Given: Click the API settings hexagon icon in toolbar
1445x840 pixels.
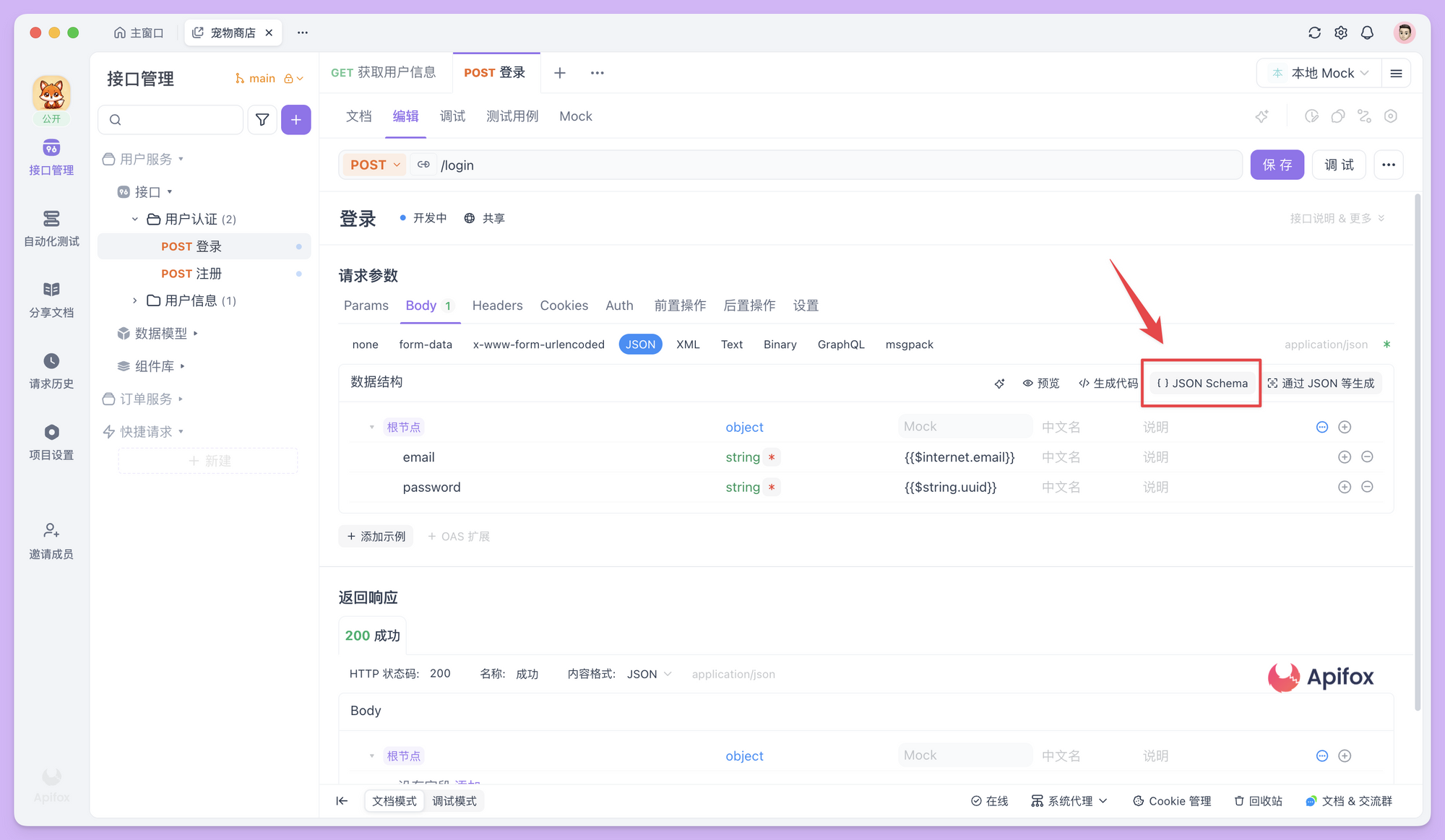Looking at the screenshot, I should 1391,116.
